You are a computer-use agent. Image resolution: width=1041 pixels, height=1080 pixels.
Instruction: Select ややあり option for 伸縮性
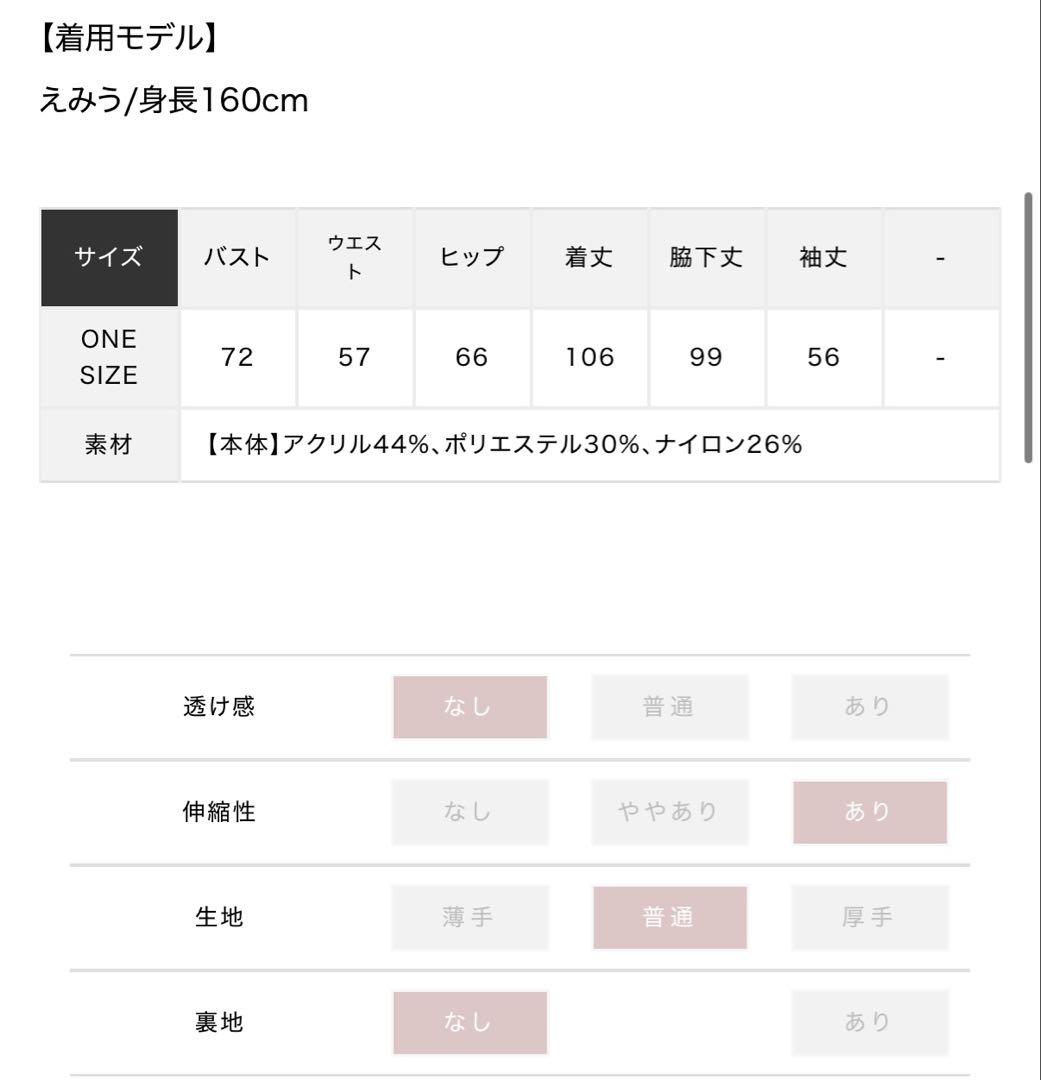point(670,812)
